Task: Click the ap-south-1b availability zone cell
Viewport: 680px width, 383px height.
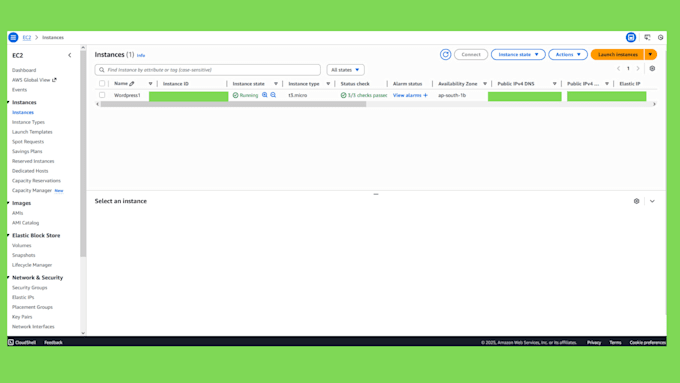Action: pyautogui.click(x=452, y=95)
